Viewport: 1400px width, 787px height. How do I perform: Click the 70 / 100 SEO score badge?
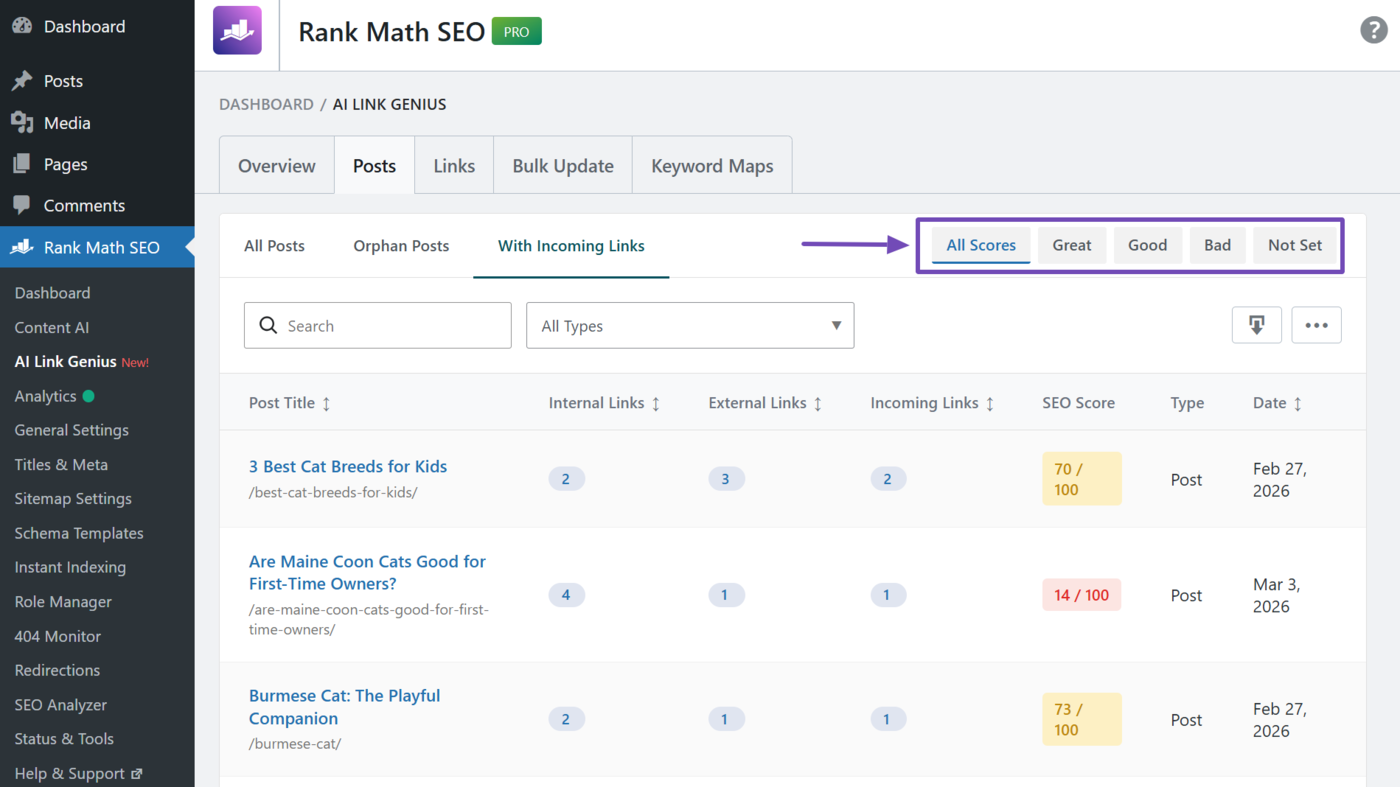1082,479
